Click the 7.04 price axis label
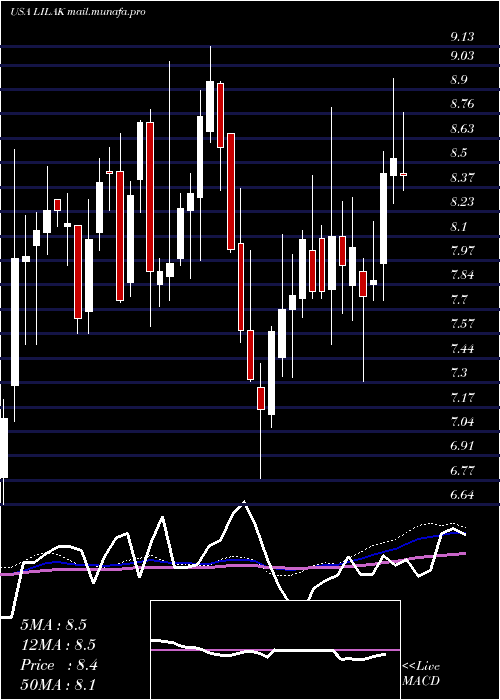 pyautogui.click(x=462, y=421)
